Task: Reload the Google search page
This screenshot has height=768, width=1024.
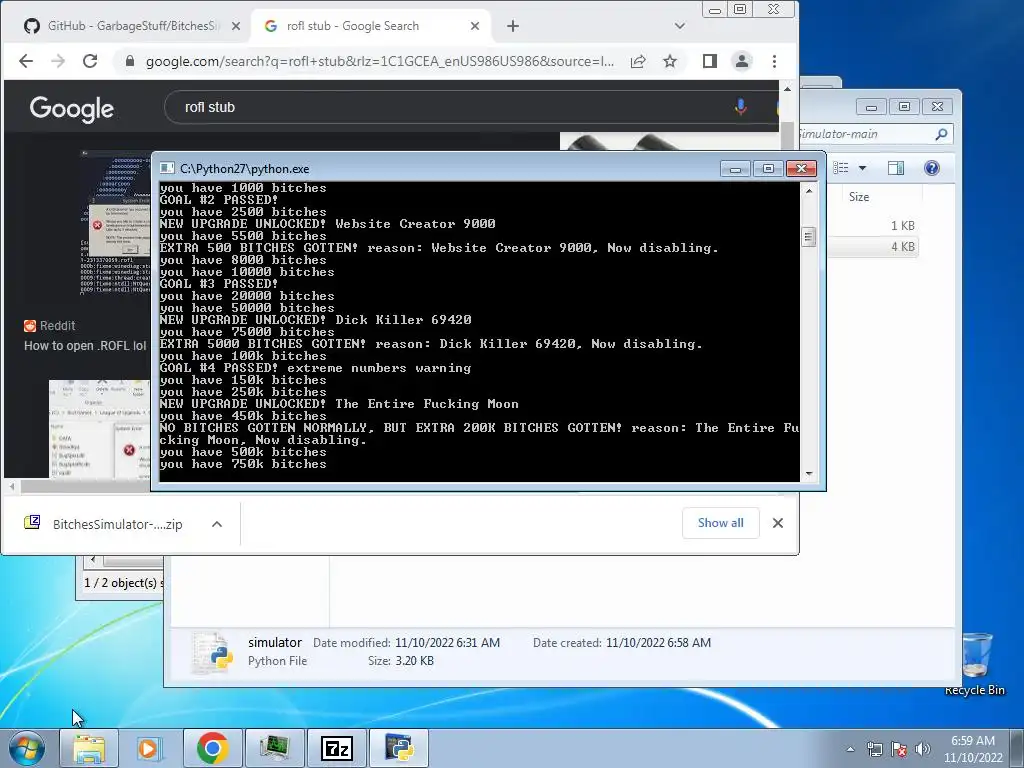Action: 90,61
